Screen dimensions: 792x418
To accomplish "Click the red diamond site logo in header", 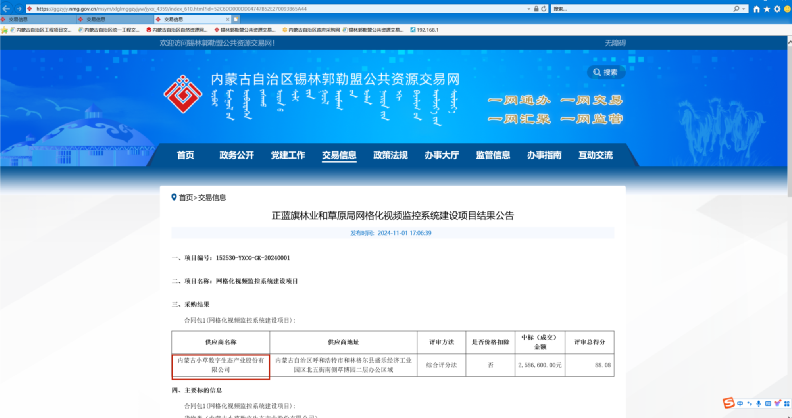I will click(x=182, y=94).
